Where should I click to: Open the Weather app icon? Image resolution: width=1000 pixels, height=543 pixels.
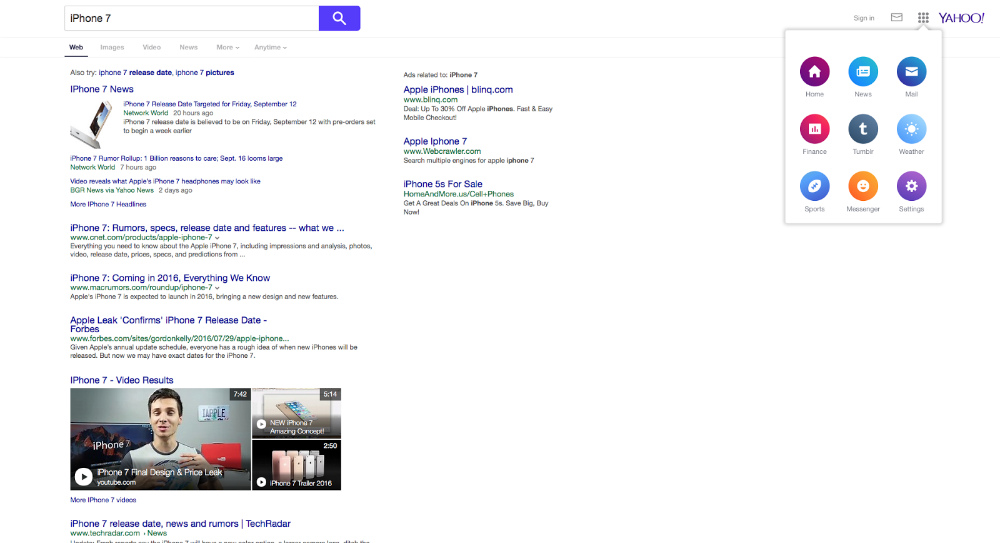[x=911, y=129]
